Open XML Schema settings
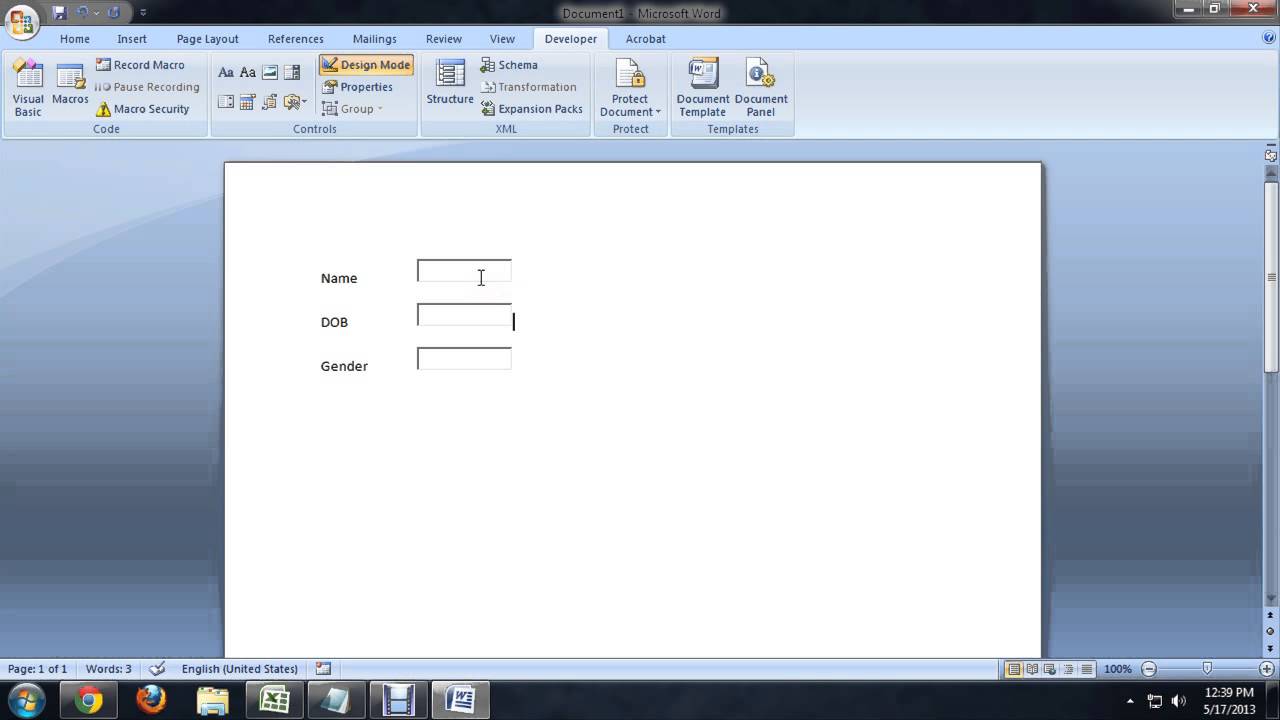 [x=509, y=65]
